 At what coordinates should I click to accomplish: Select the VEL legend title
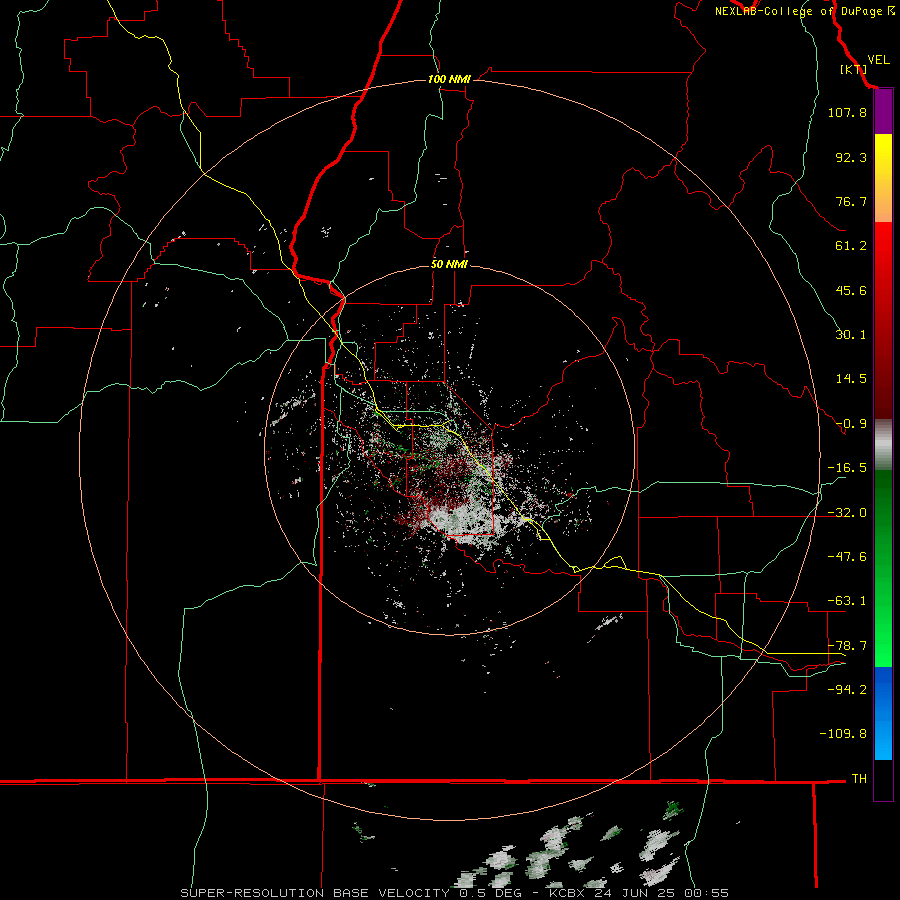(x=878, y=59)
